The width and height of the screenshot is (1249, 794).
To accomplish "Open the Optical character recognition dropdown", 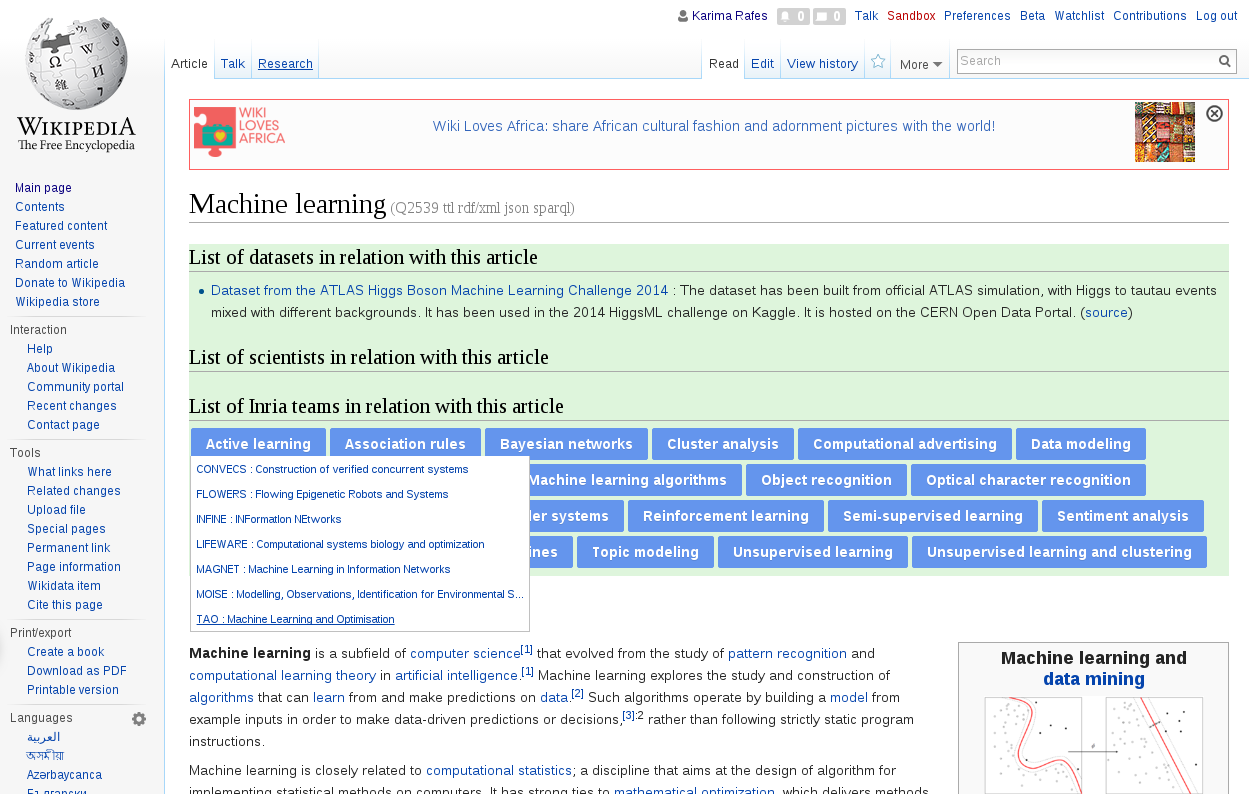I will pyautogui.click(x=1028, y=480).
